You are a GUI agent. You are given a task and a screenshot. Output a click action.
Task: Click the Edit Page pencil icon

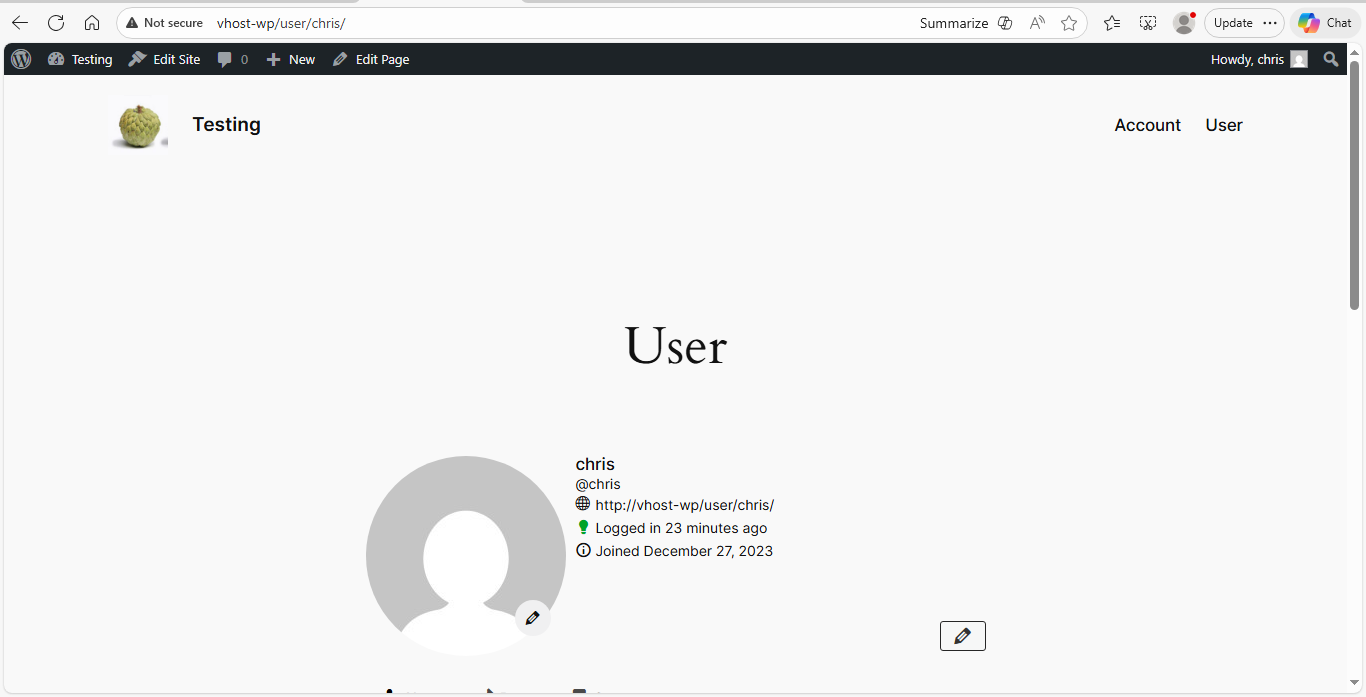[341, 59]
